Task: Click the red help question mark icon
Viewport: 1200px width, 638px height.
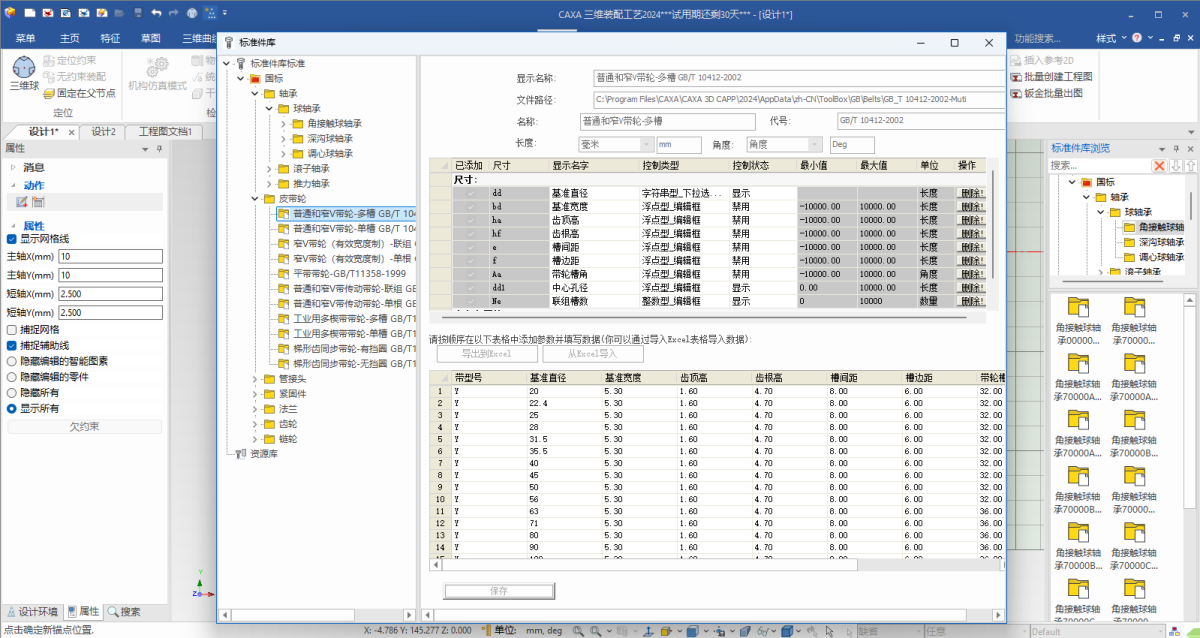Action: click(x=1135, y=38)
